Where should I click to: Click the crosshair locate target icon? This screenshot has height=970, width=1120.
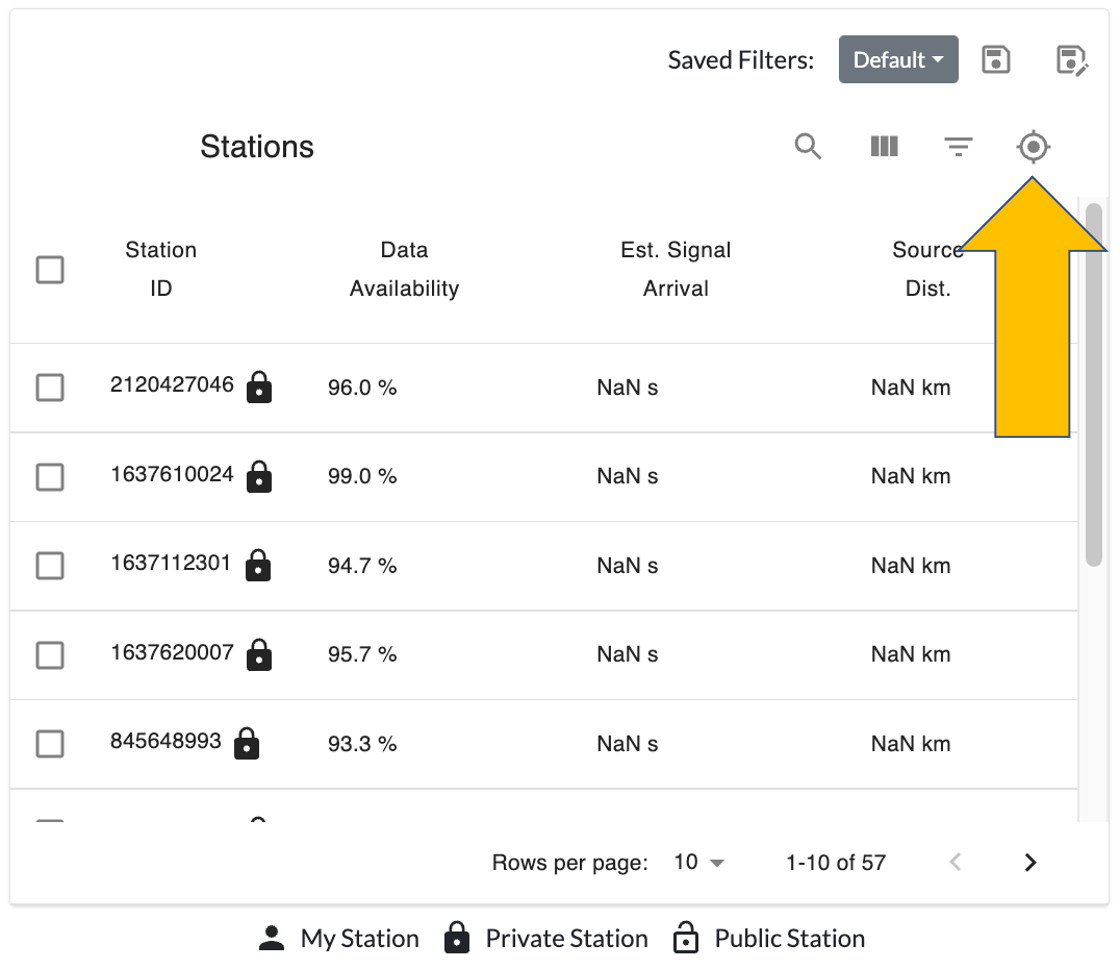pos(1033,147)
